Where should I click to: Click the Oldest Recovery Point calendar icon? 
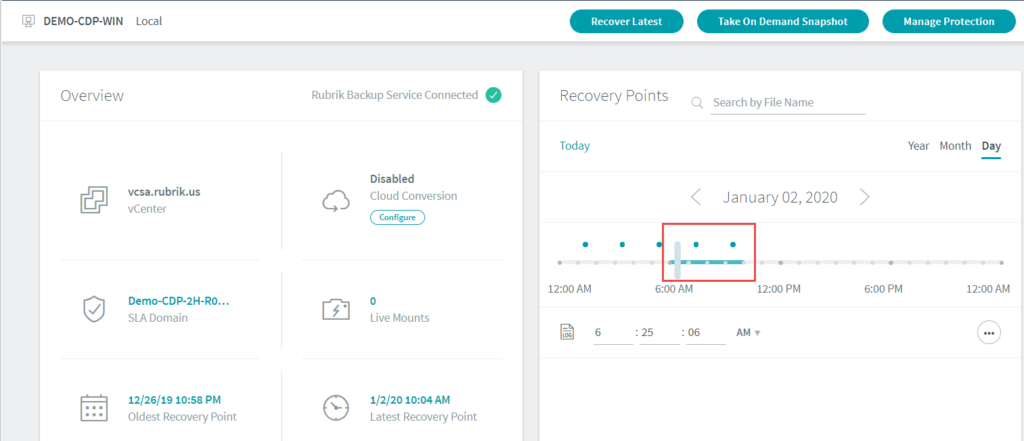[93, 408]
